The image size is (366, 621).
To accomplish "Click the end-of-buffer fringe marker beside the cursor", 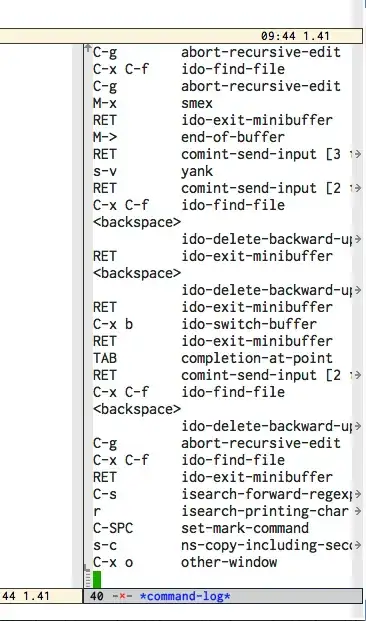I will (88, 577).
